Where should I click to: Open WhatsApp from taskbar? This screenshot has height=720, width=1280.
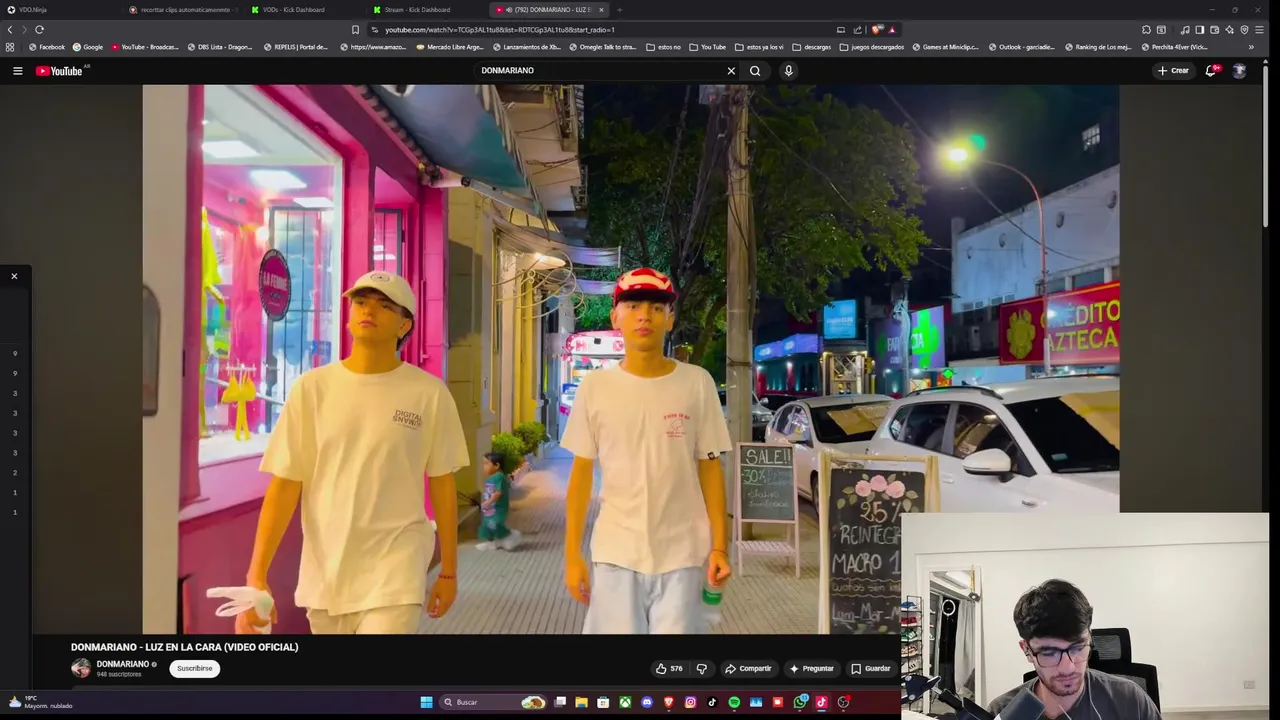tap(800, 702)
